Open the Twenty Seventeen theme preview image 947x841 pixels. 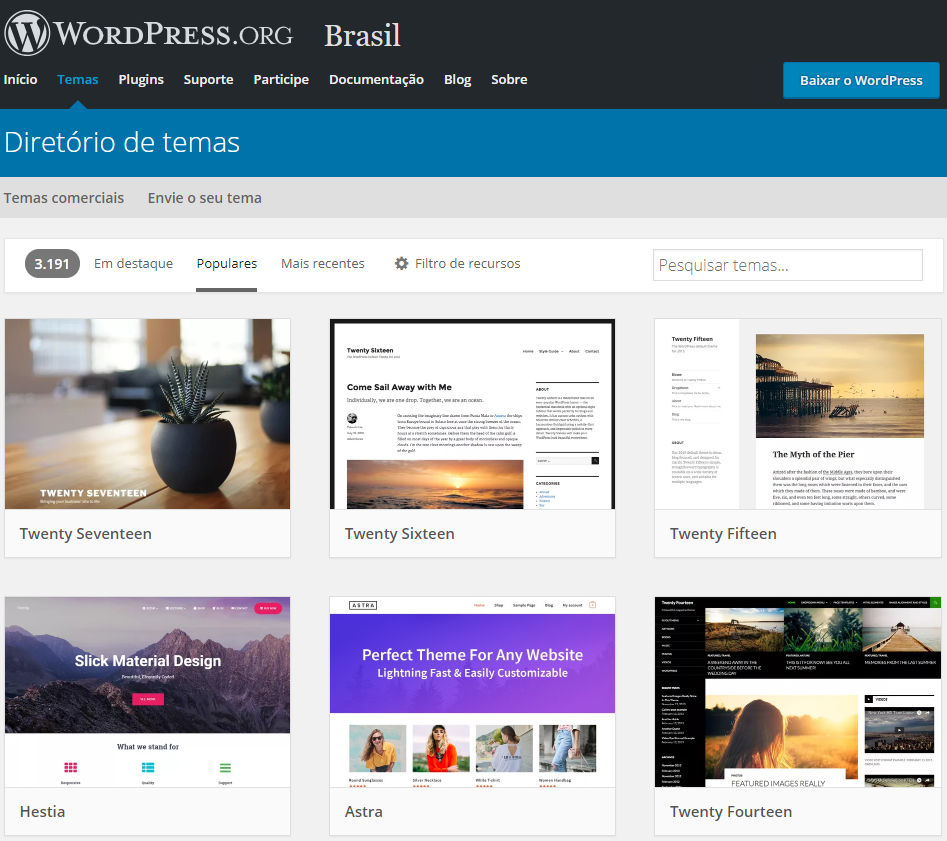click(147, 414)
